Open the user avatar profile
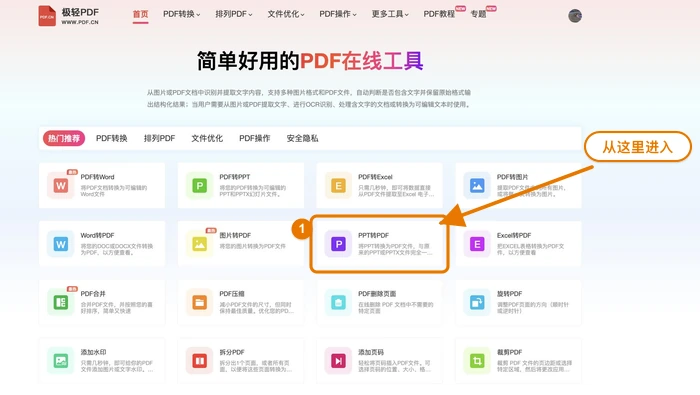Image resolution: width=700 pixels, height=395 pixels. click(575, 16)
